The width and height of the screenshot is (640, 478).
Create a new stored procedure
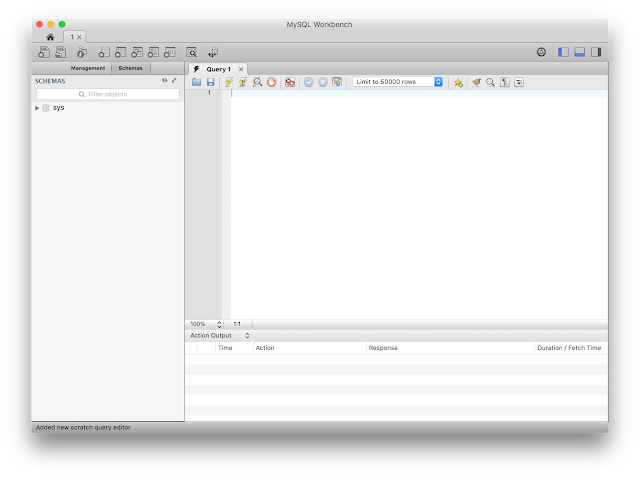(x=153, y=52)
